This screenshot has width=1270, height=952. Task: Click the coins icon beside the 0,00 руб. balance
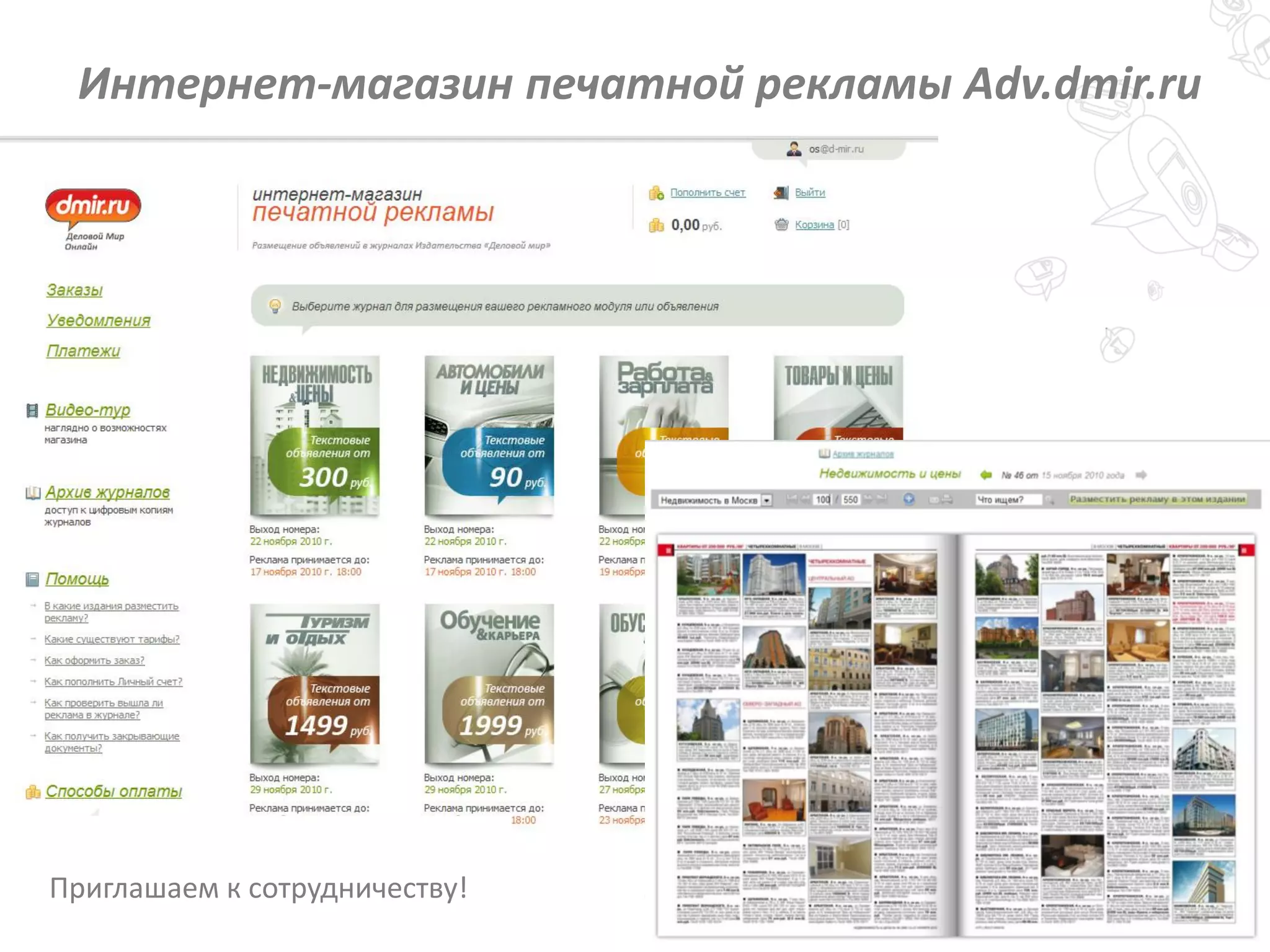click(x=656, y=225)
